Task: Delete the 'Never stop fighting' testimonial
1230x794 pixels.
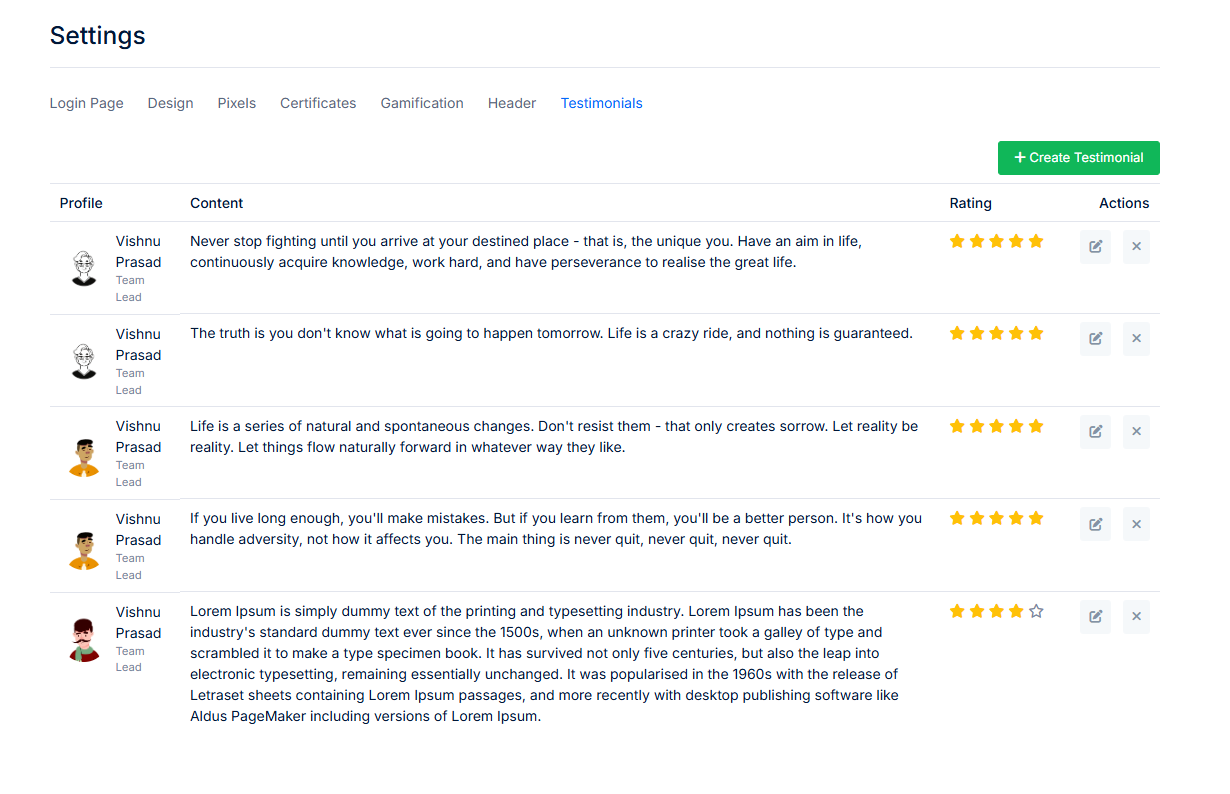Action: coord(1136,247)
